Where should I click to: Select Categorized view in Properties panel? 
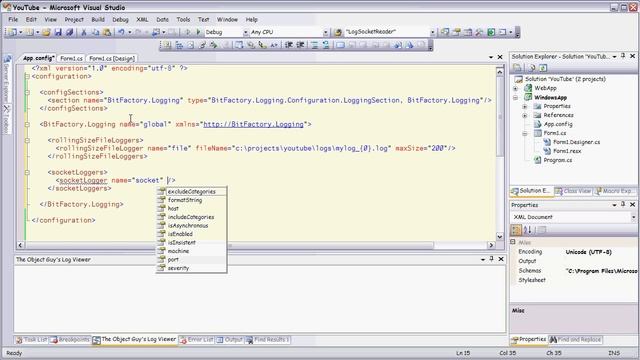pos(516,230)
